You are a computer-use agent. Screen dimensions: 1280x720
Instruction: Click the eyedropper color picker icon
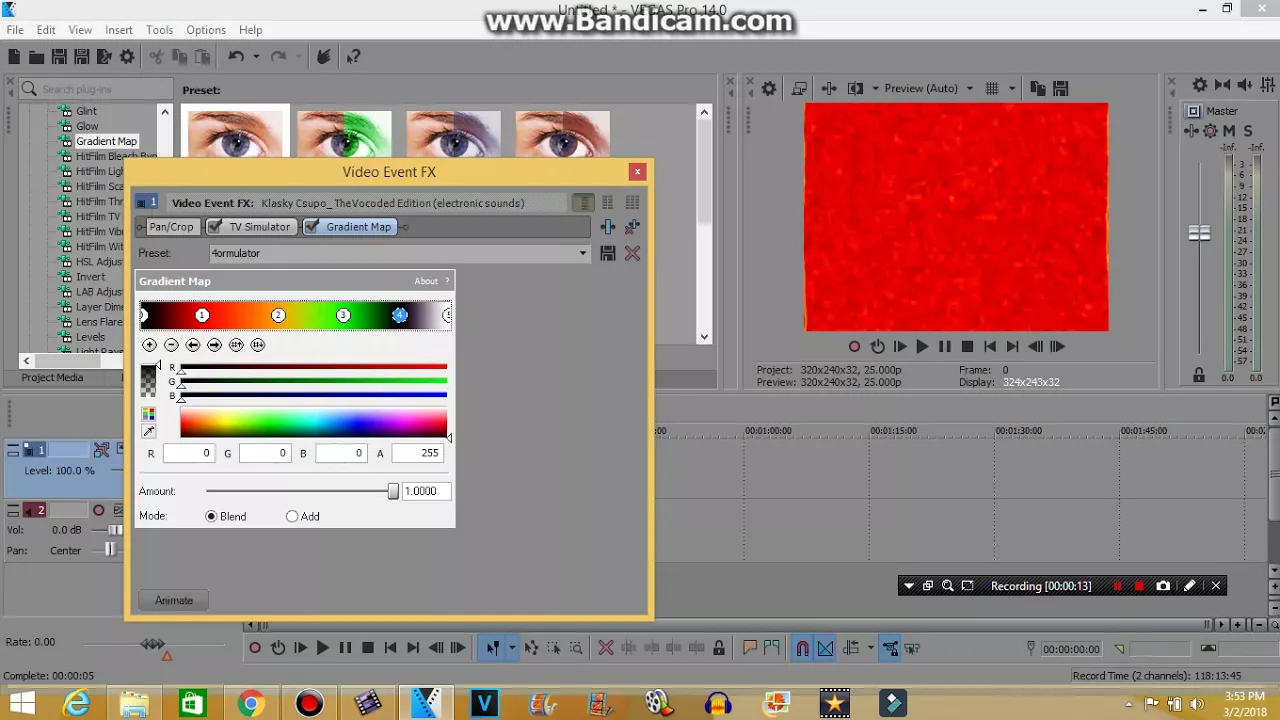(149, 431)
